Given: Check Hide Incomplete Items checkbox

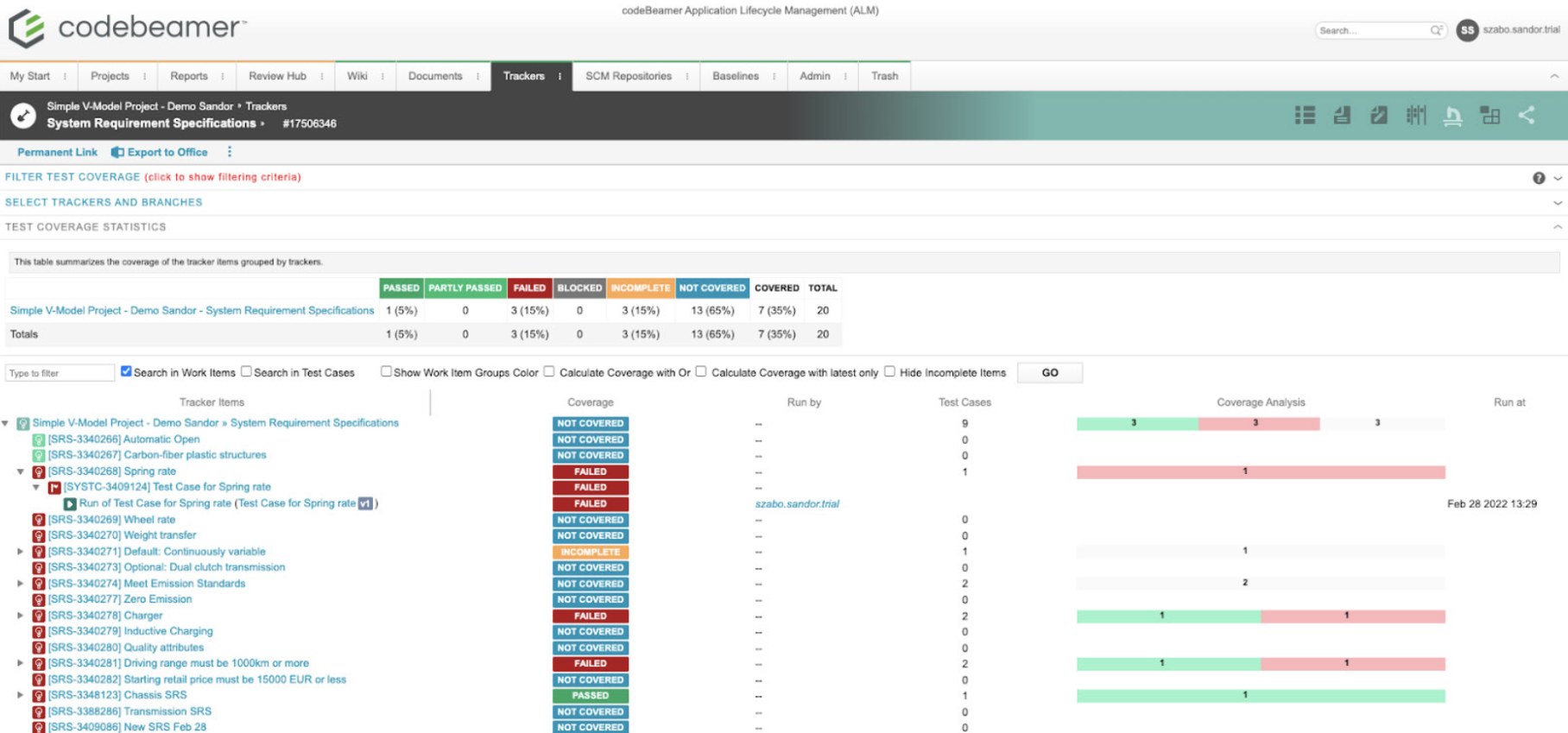Looking at the screenshot, I should pos(889,371).
